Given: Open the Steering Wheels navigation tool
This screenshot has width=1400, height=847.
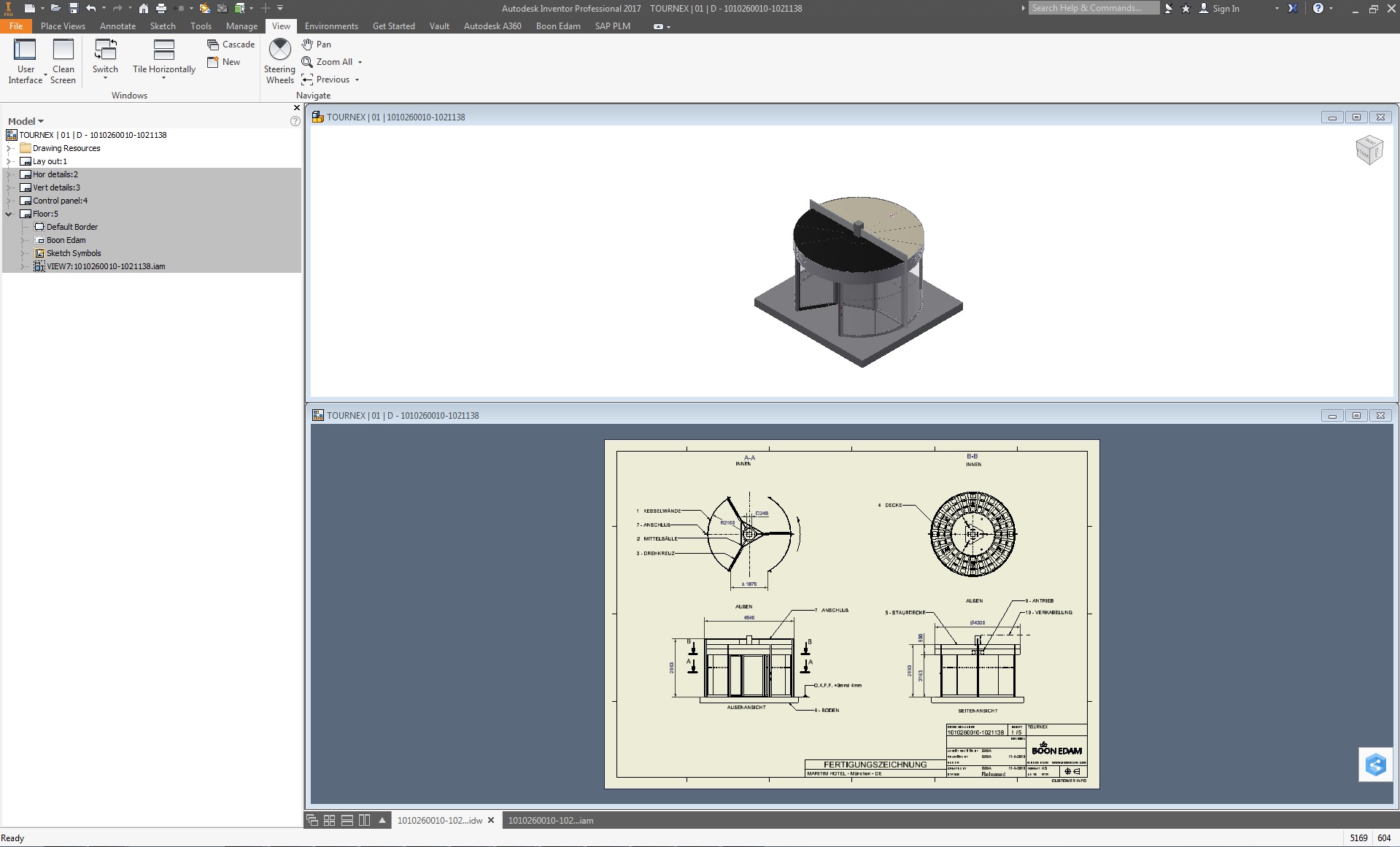Looking at the screenshot, I should [x=279, y=61].
